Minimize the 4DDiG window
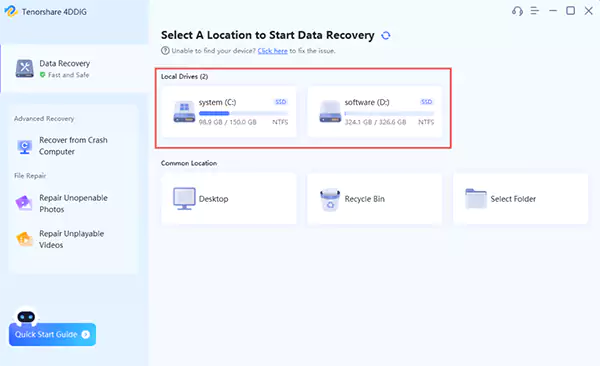The height and width of the screenshot is (366, 600). [x=553, y=11]
